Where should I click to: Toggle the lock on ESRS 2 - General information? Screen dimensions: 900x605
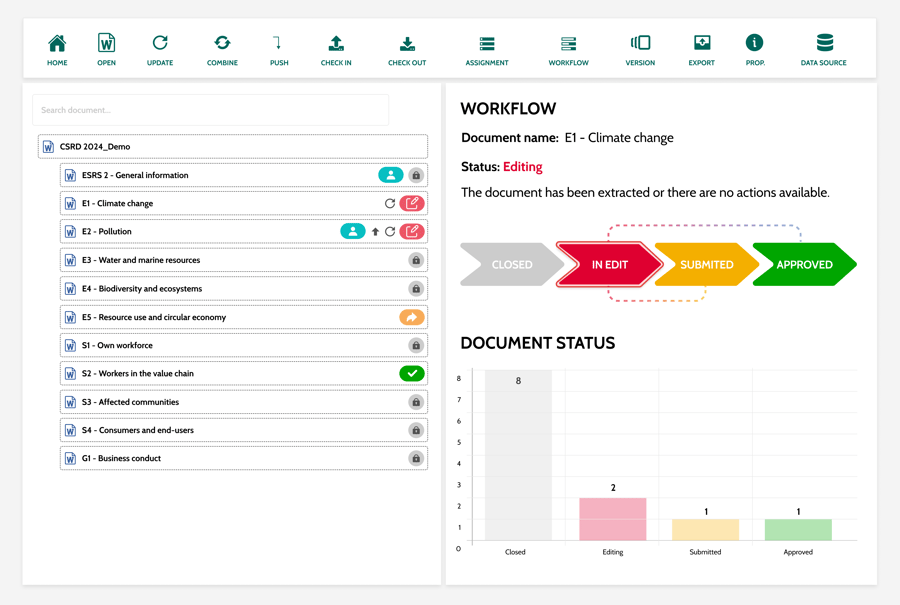click(416, 175)
